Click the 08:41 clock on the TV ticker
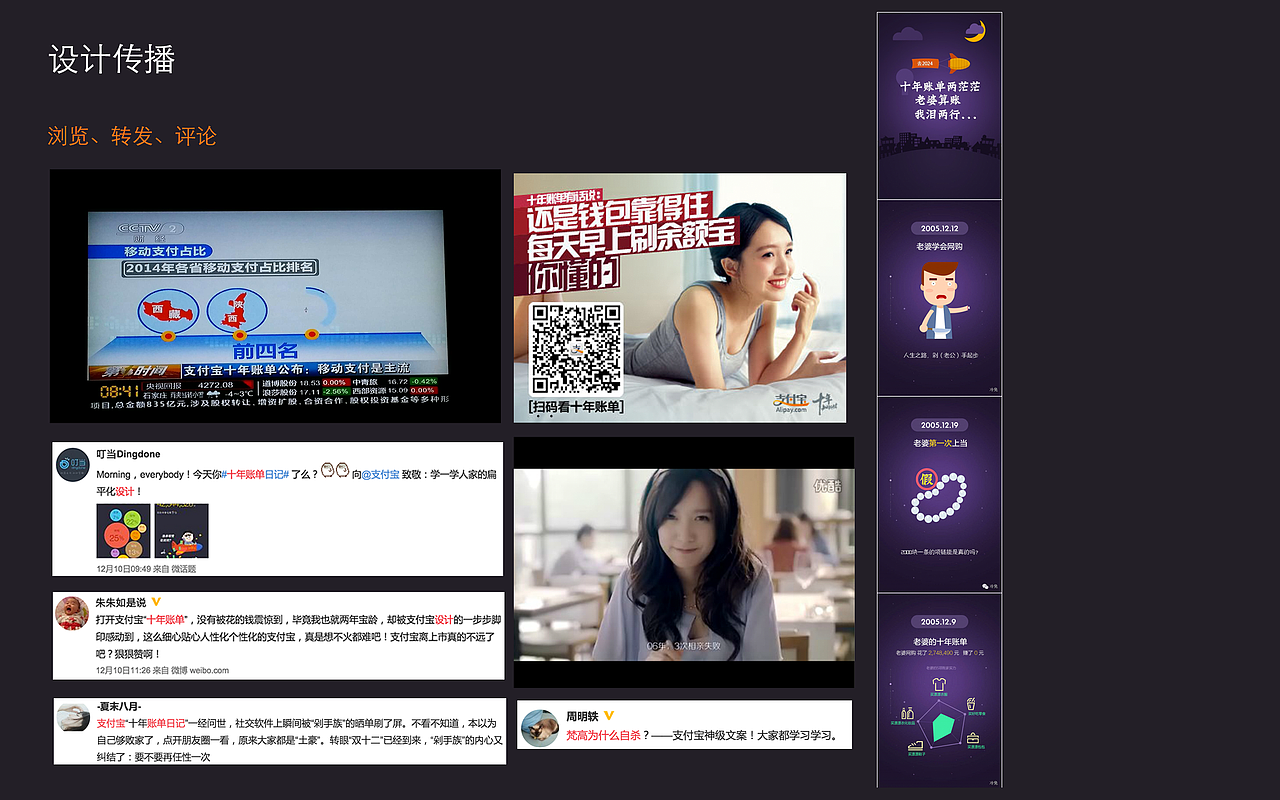Screen dimensions: 1280x800 click(119, 391)
